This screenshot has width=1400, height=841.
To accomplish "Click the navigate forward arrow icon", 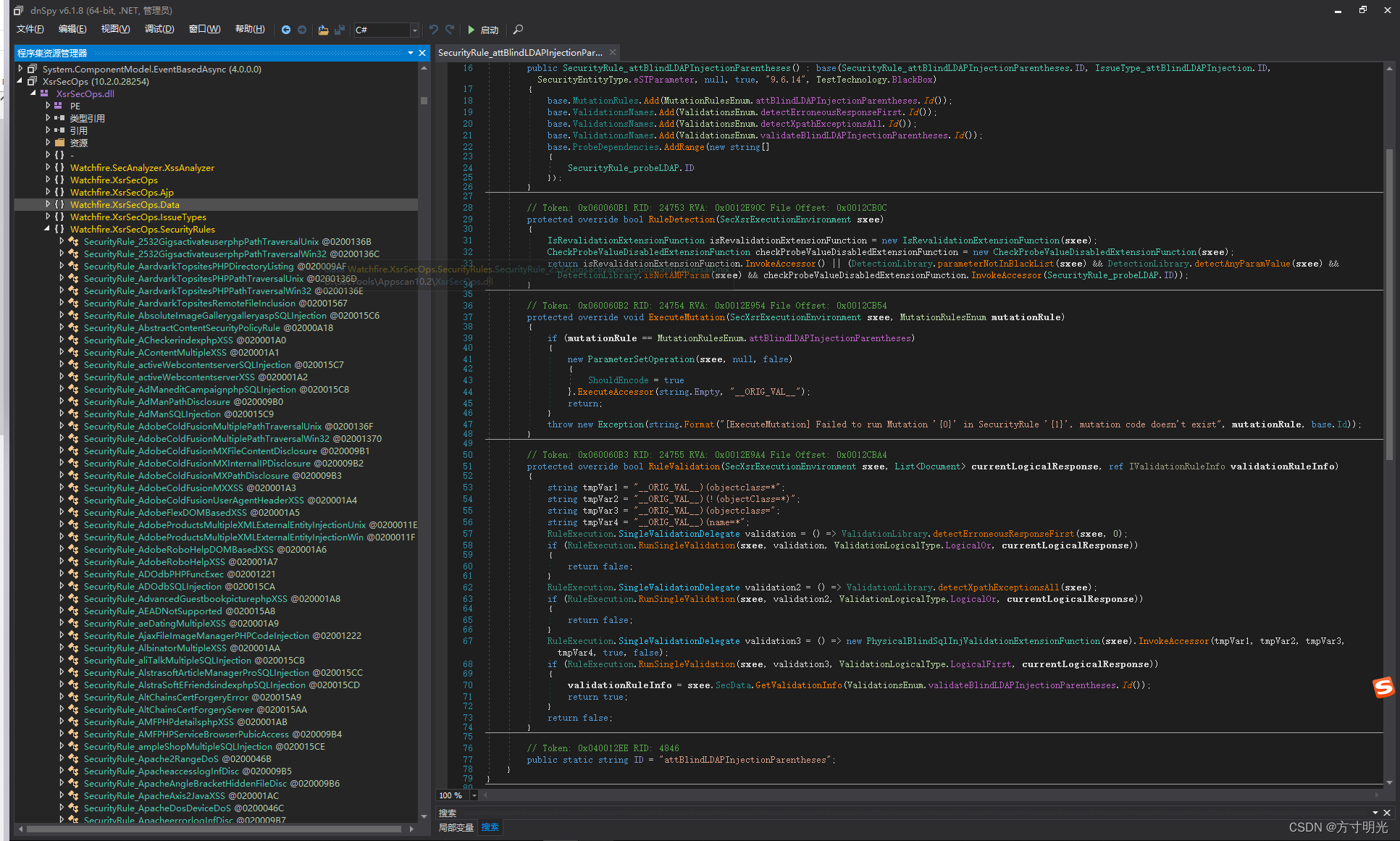I will pyautogui.click(x=302, y=30).
